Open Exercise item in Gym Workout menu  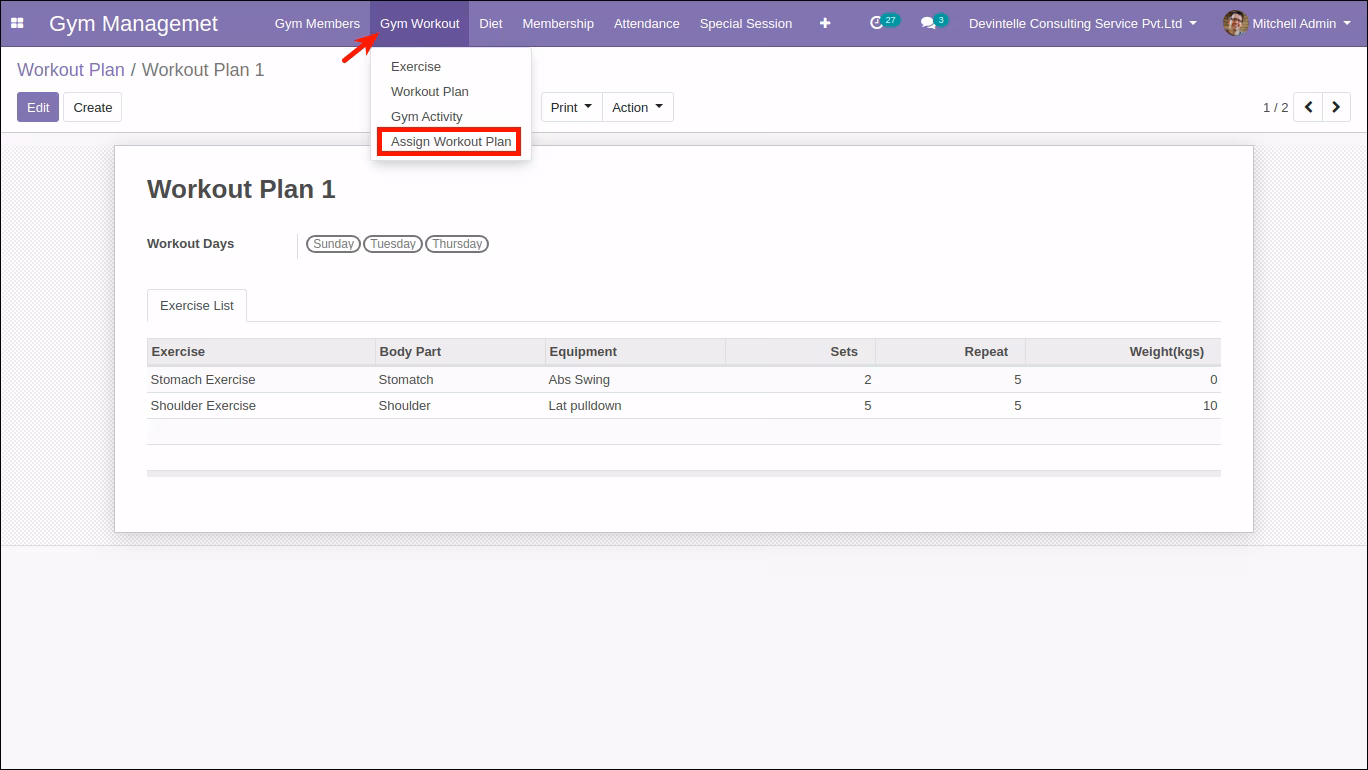pyautogui.click(x=416, y=67)
